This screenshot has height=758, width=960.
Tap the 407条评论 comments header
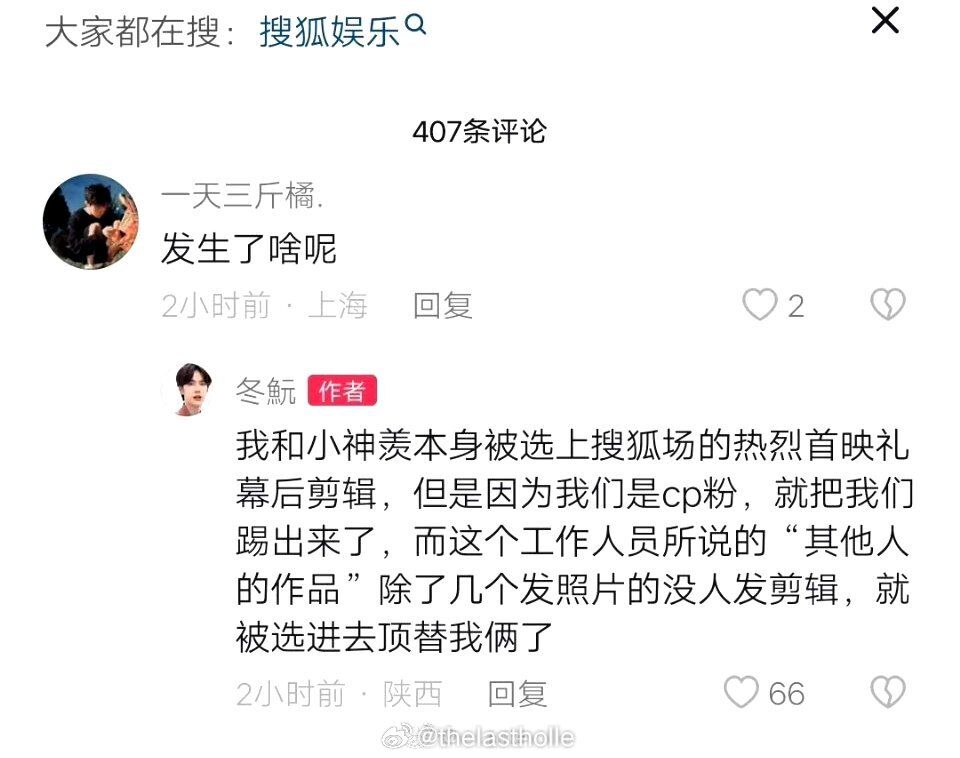coord(479,131)
